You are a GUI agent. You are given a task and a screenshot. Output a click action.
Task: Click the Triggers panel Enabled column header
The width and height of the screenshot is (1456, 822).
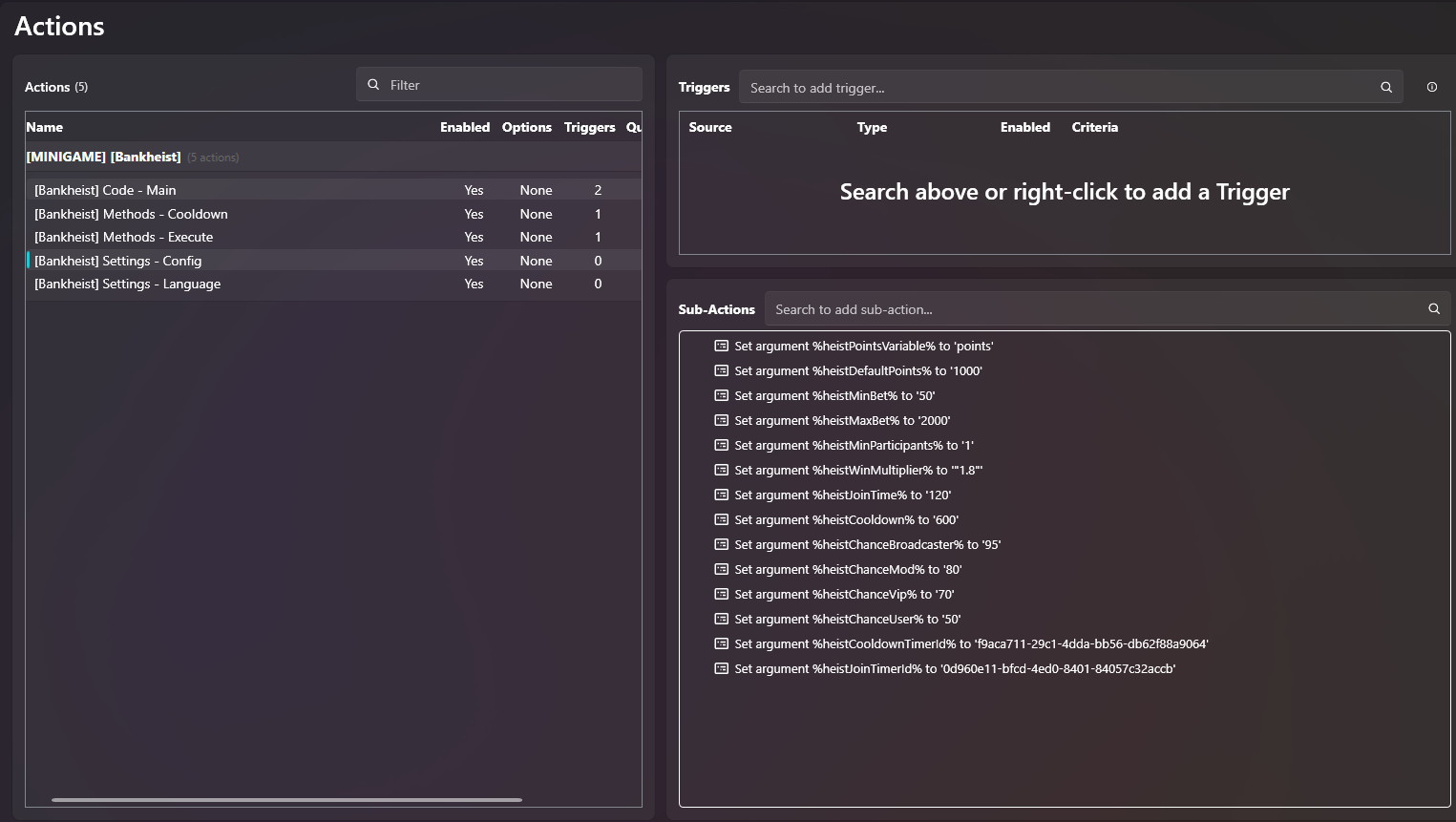pos(1025,127)
